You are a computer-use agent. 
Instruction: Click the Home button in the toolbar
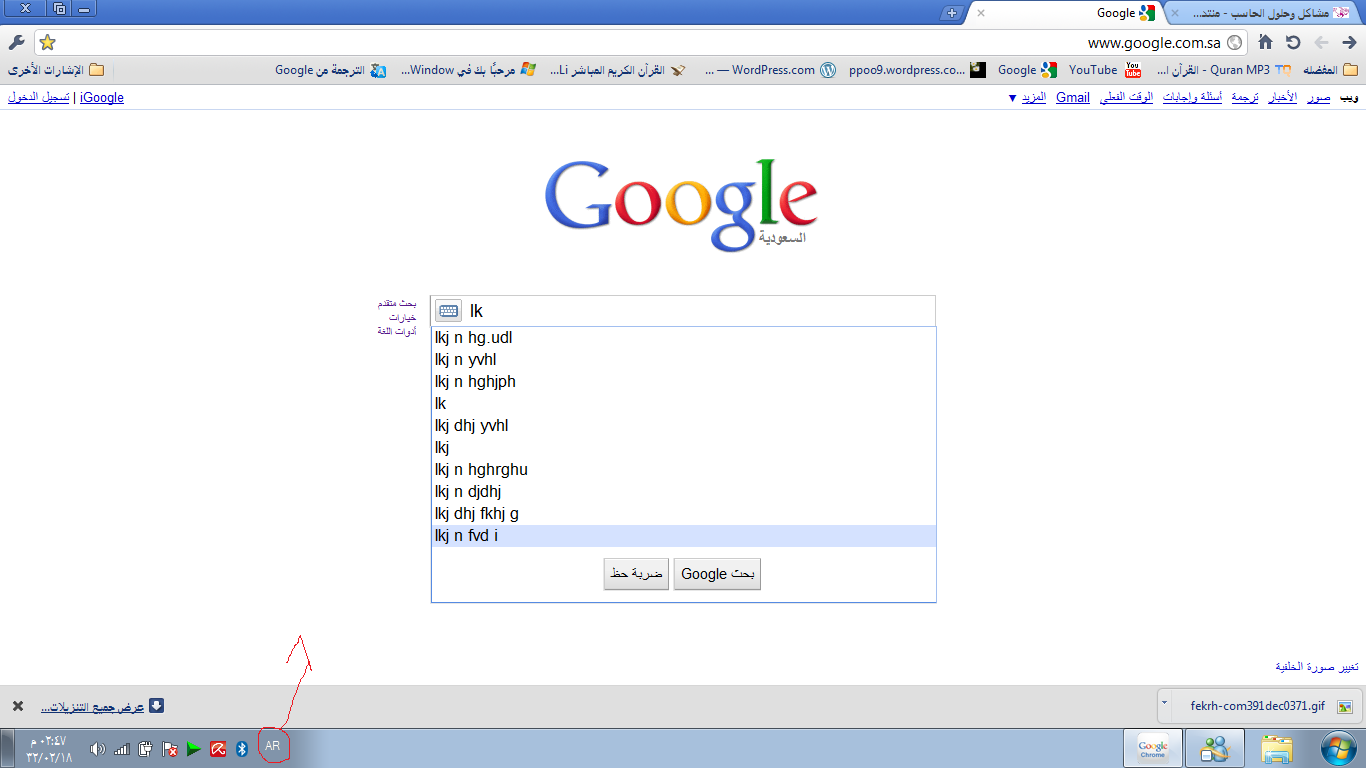coord(1265,42)
